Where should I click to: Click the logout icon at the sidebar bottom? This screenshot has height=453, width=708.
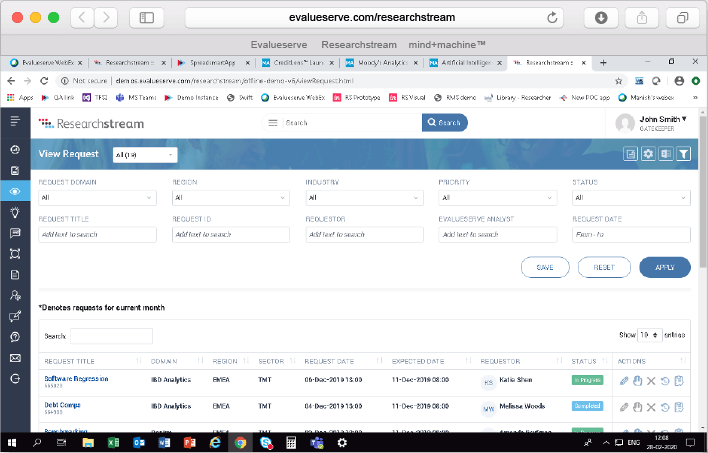click(15, 378)
